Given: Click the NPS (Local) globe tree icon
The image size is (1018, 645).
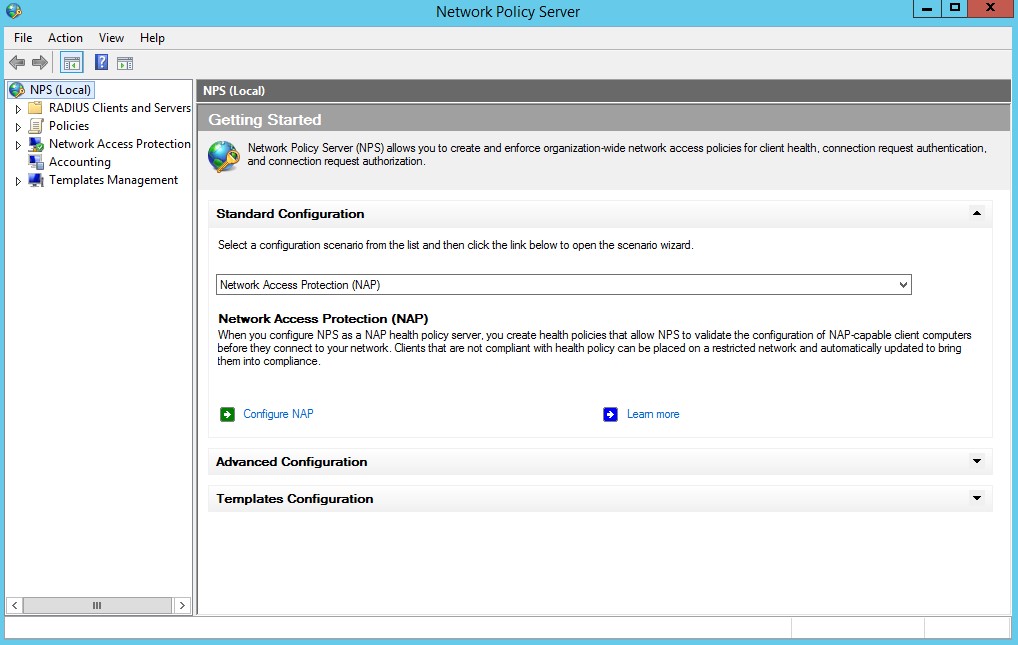Looking at the screenshot, I should [x=18, y=90].
